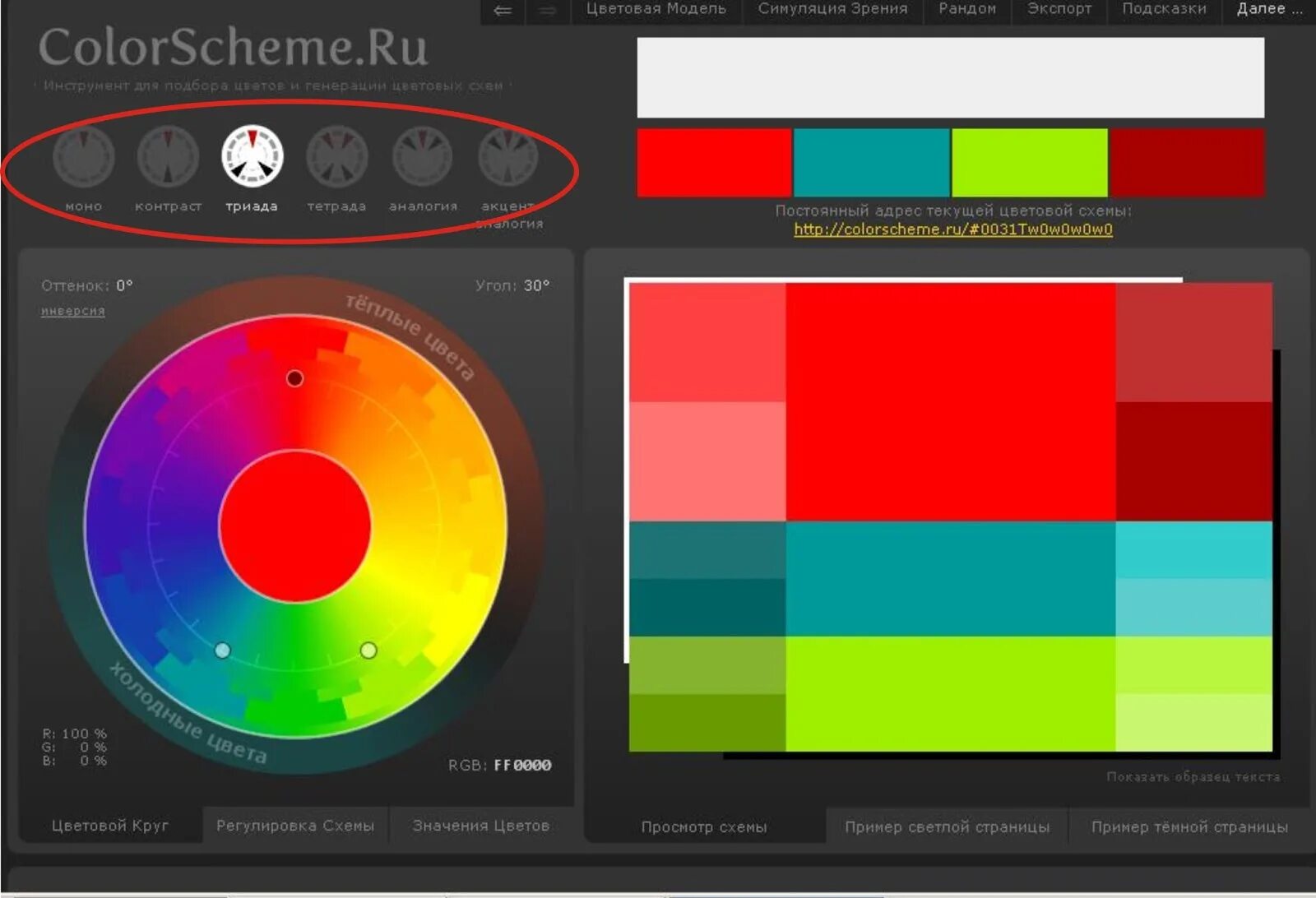
Task: Click the pink tint cell in the preview
Action: coord(707,461)
